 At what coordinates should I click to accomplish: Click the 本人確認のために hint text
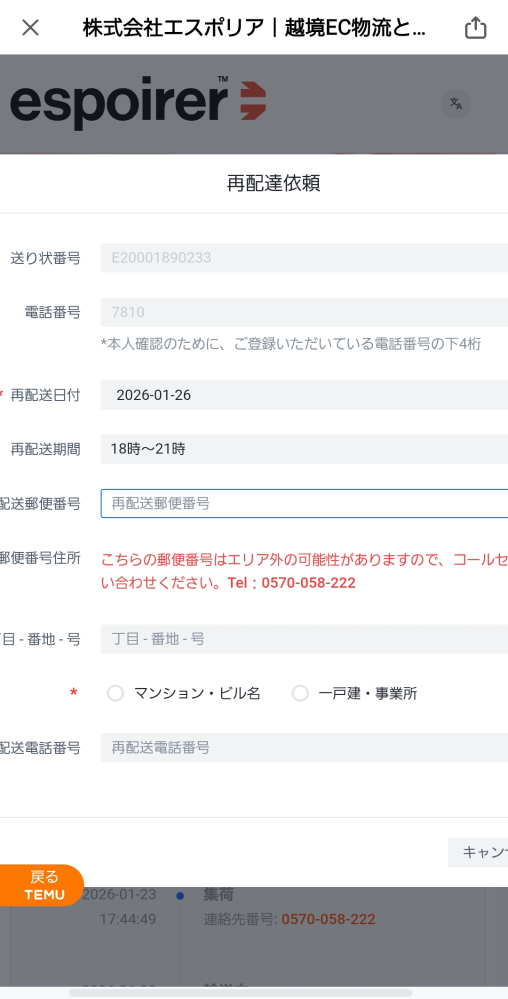(x=291, y=344)
